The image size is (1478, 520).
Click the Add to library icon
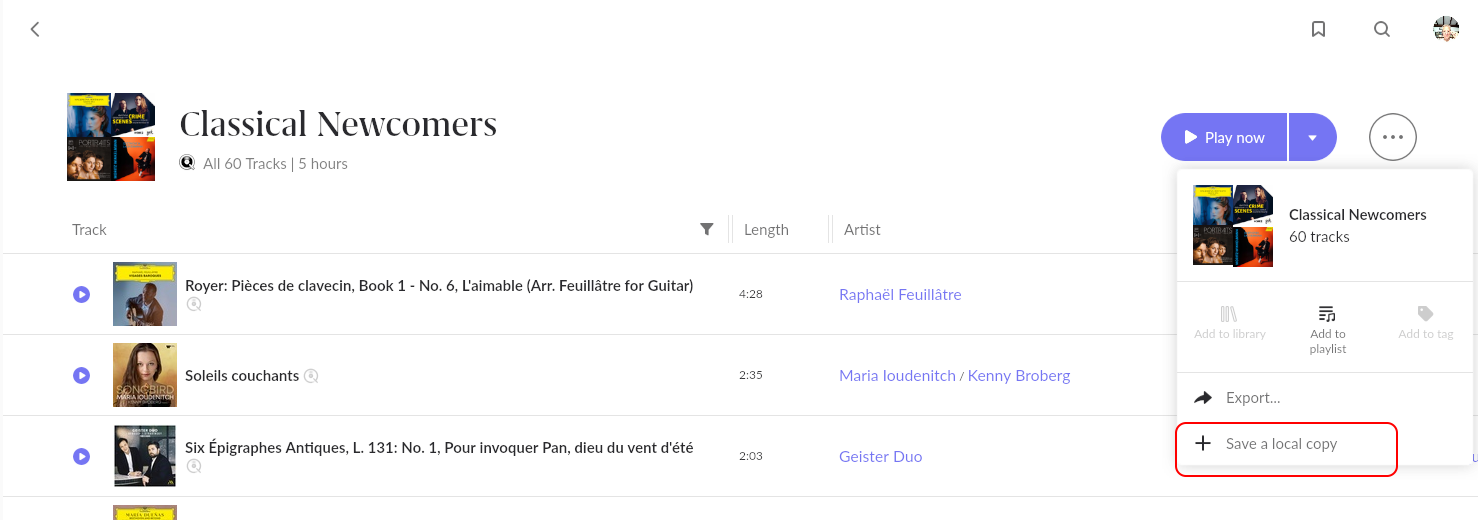click(1229, 314)
